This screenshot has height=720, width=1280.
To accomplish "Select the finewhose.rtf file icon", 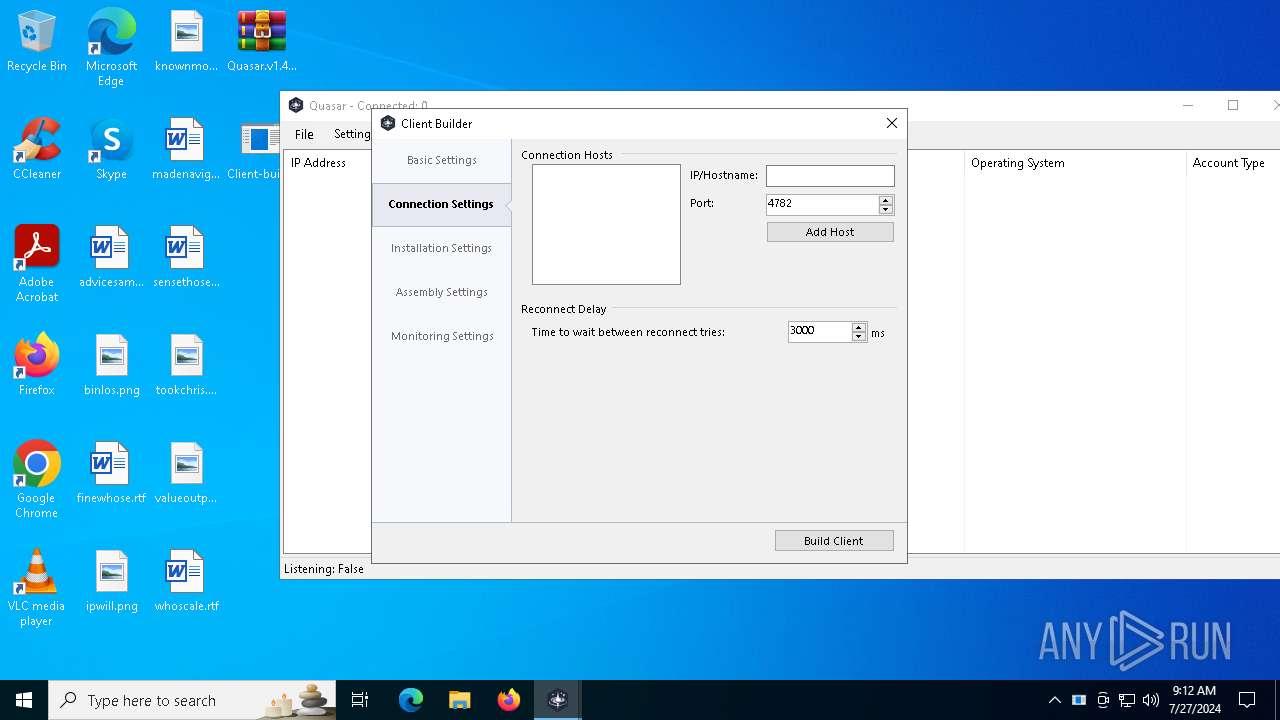I will (111, 473).
